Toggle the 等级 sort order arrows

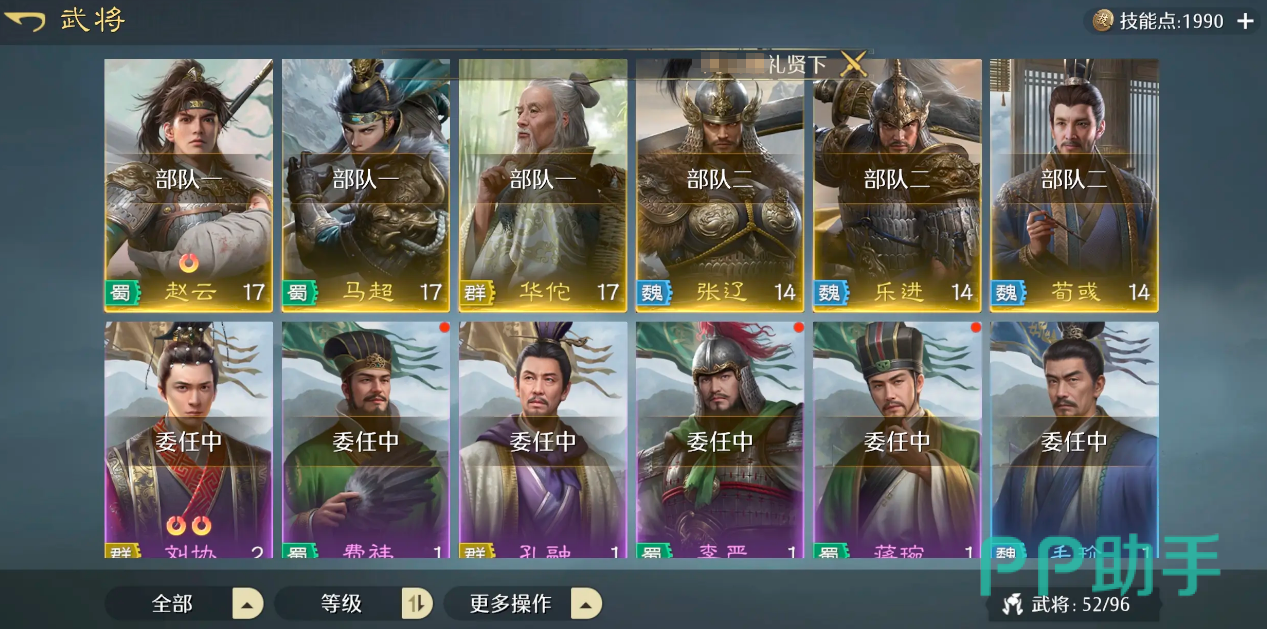point(417,603)
